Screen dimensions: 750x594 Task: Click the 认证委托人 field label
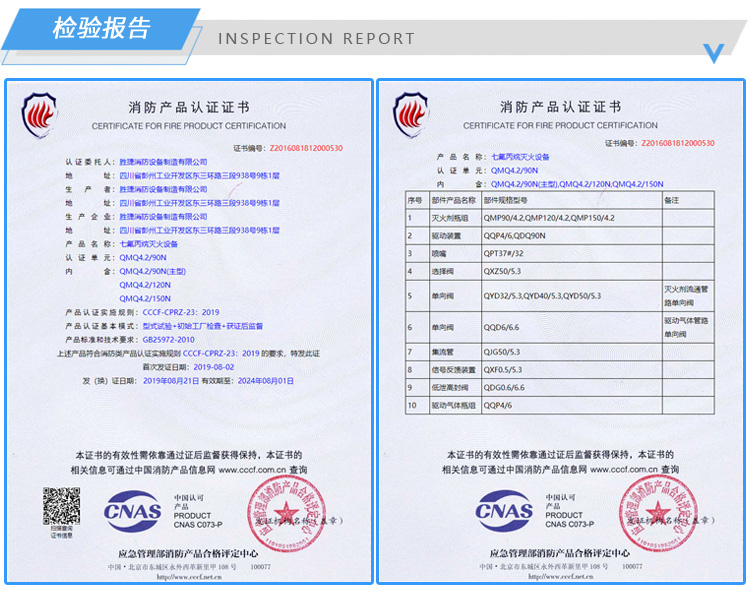point(90,162)
